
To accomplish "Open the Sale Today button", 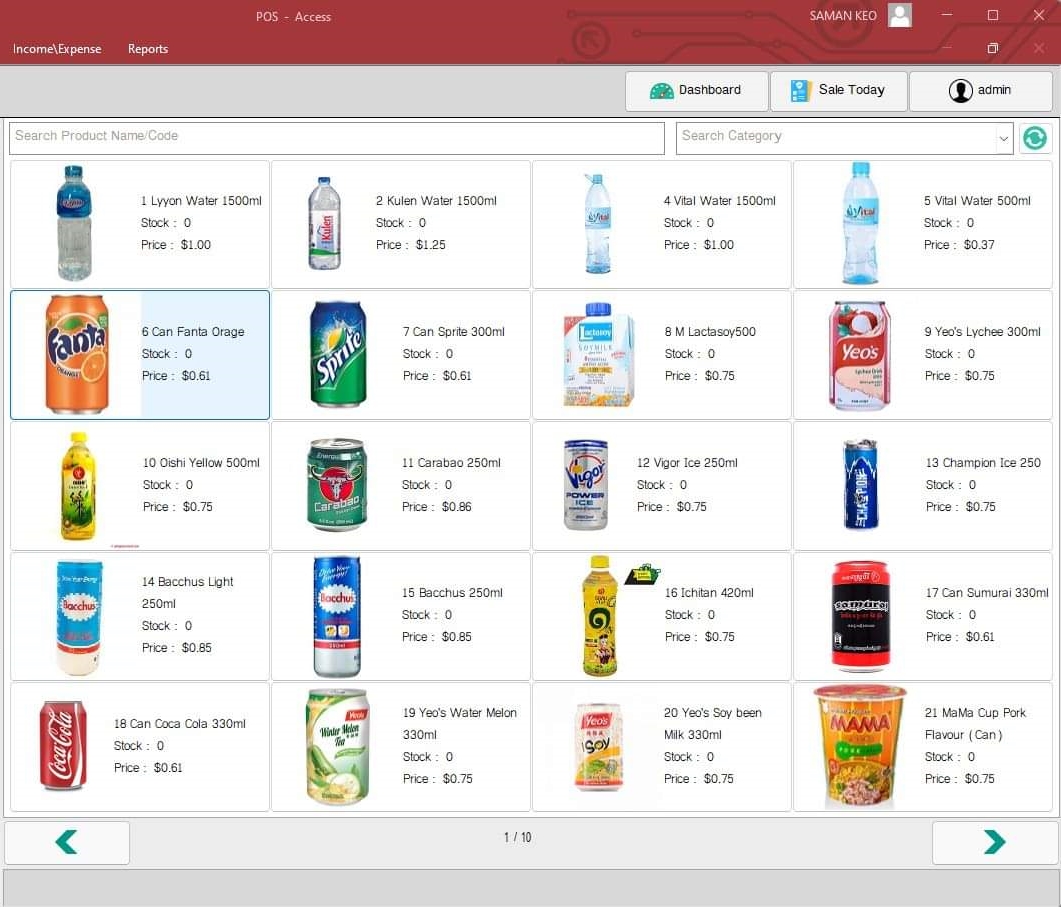I will point(838,91).
